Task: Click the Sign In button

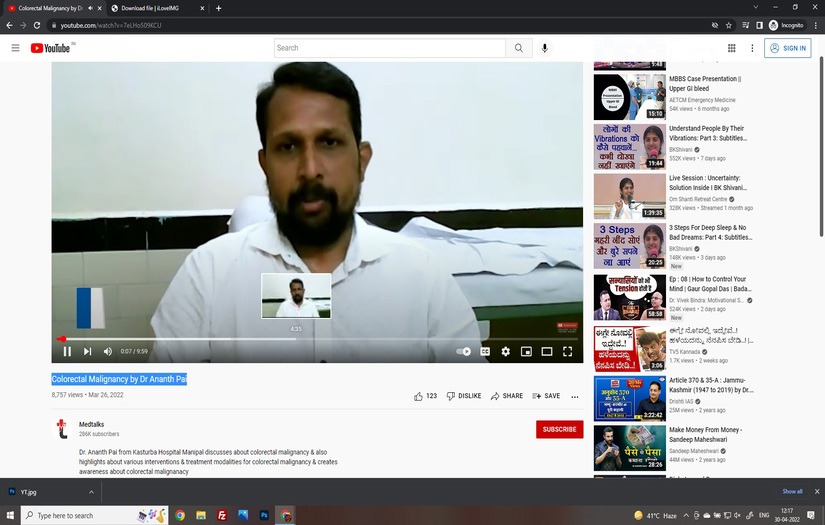Action: 788,48
